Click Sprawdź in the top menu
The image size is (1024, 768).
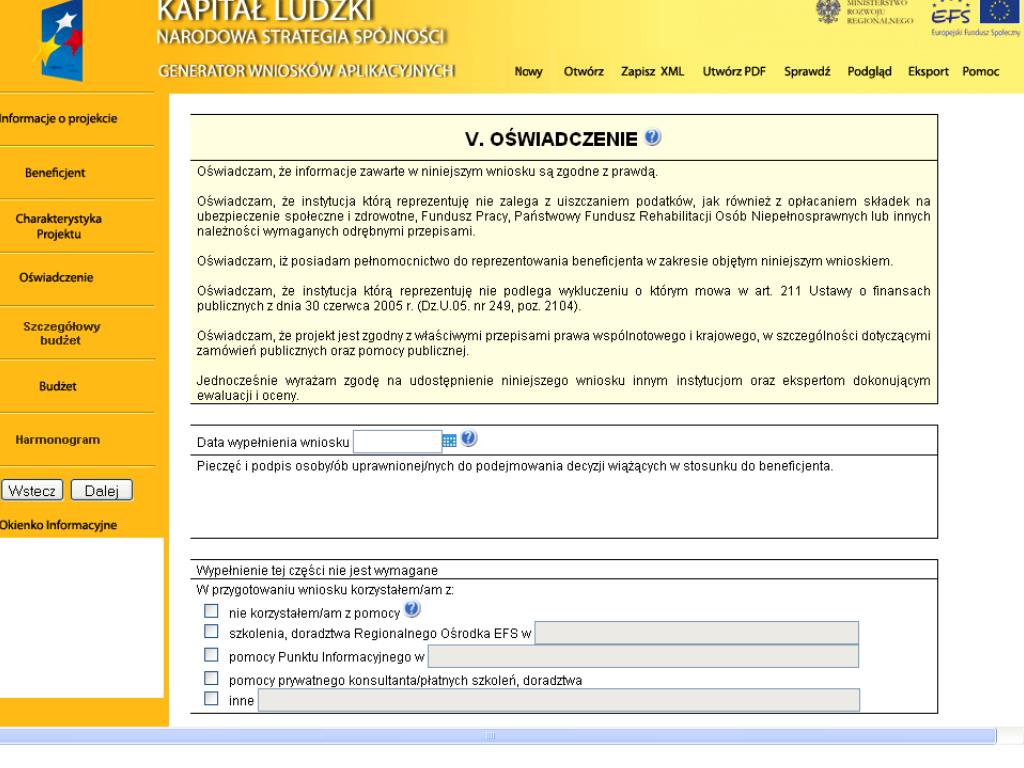[807, 72]
